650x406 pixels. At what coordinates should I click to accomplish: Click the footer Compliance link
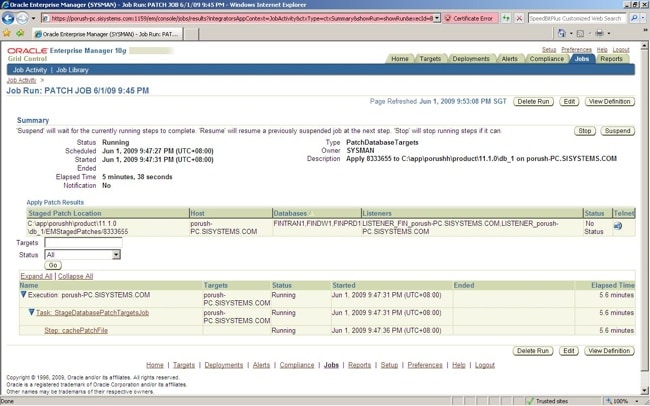[297, 365]
